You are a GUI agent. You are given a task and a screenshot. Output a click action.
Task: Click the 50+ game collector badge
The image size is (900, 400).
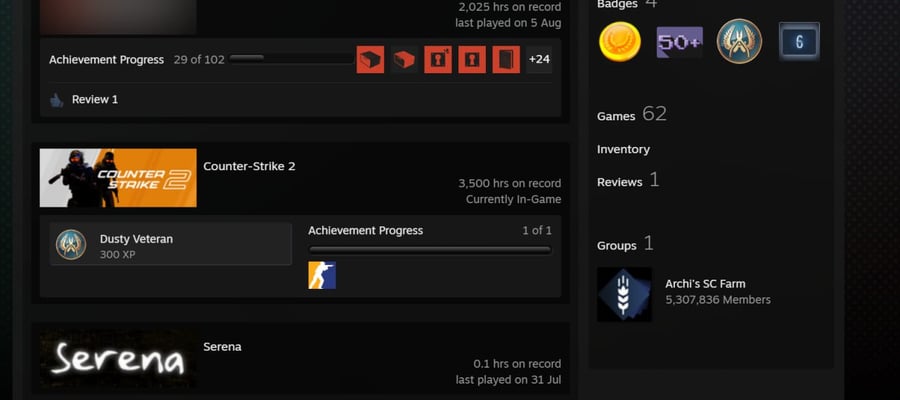680,42
